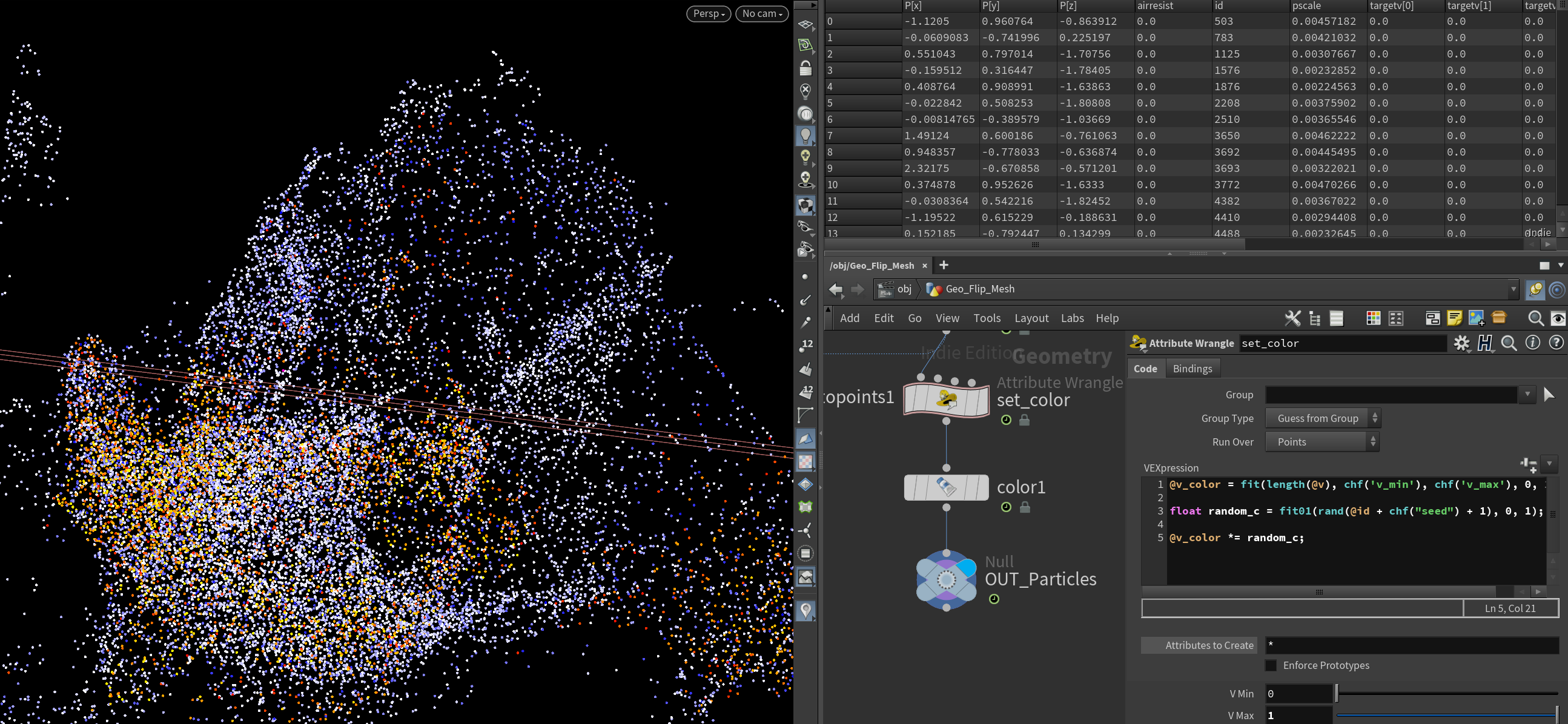This screenshot has width=1568, height=724.
Task: Open the Go menu
Action: point(915,318)
